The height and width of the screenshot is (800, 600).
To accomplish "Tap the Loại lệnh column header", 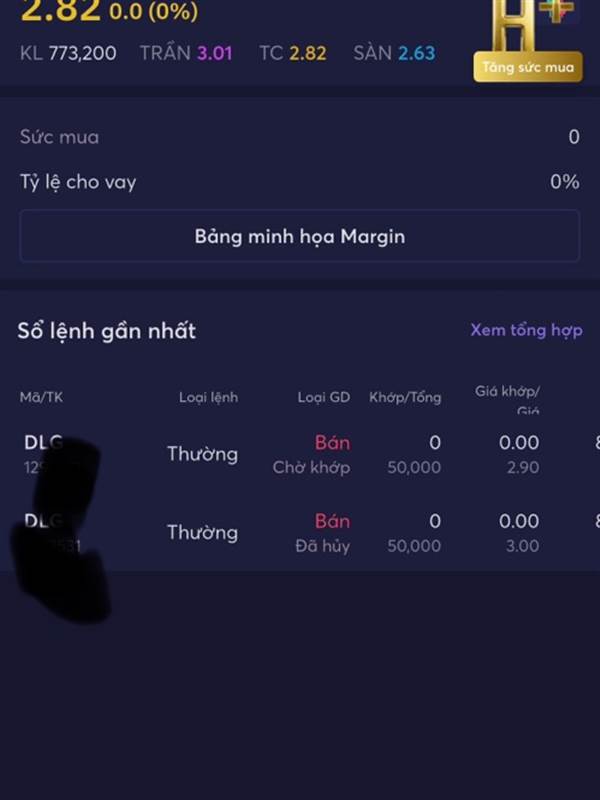I will [x=208, y=397].
